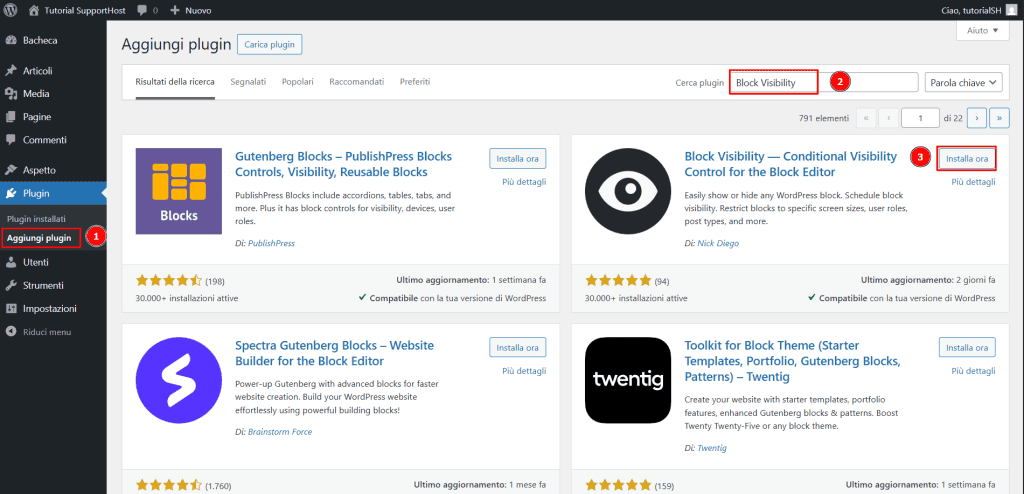The height and width of the screenshot is (494, 1024).
Task: Click the plus Nuovo icon in admin bar
Action: tap(174, 11)
